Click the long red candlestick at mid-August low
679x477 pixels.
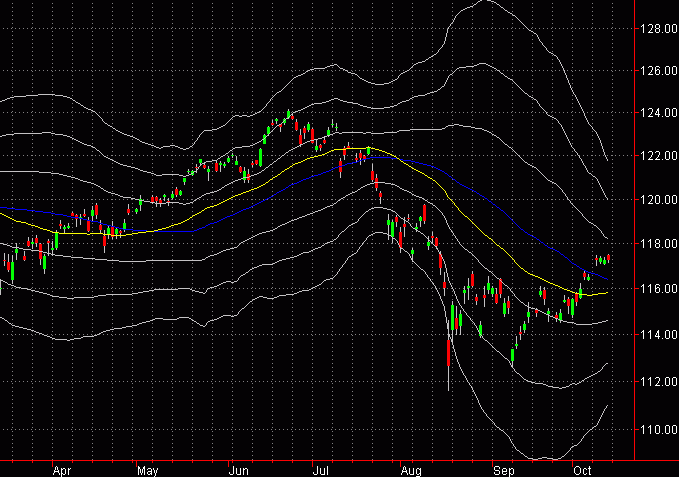pyautogui.click(x=449, y=353)
